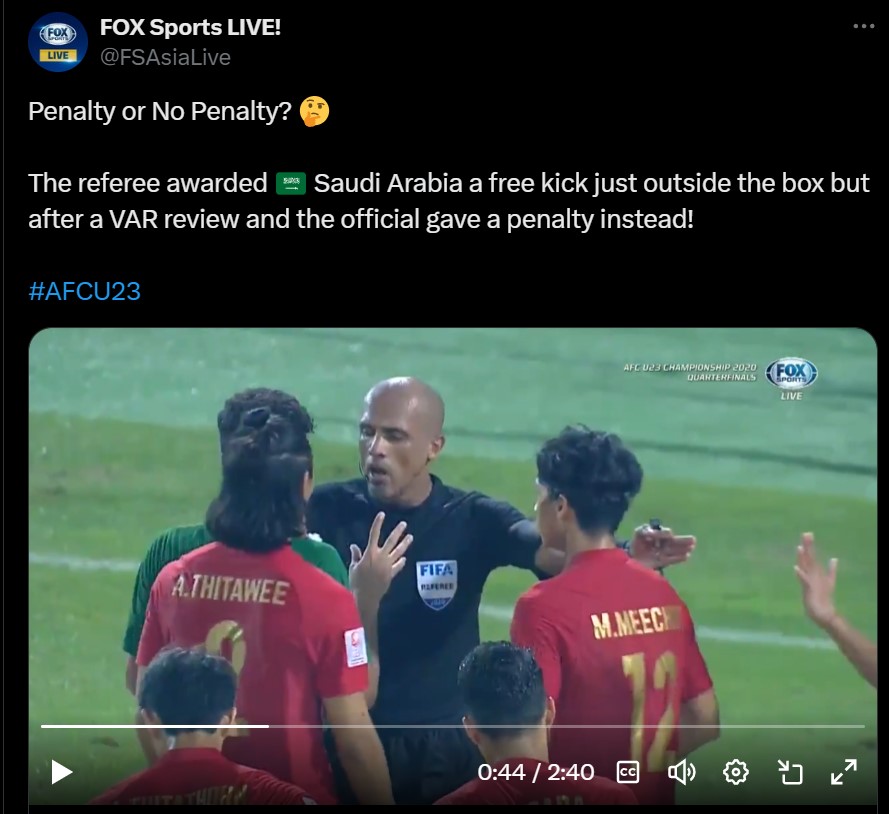Click the video timestamp 0:44 / 2:40
889x814 pixels.
[535, 772]
